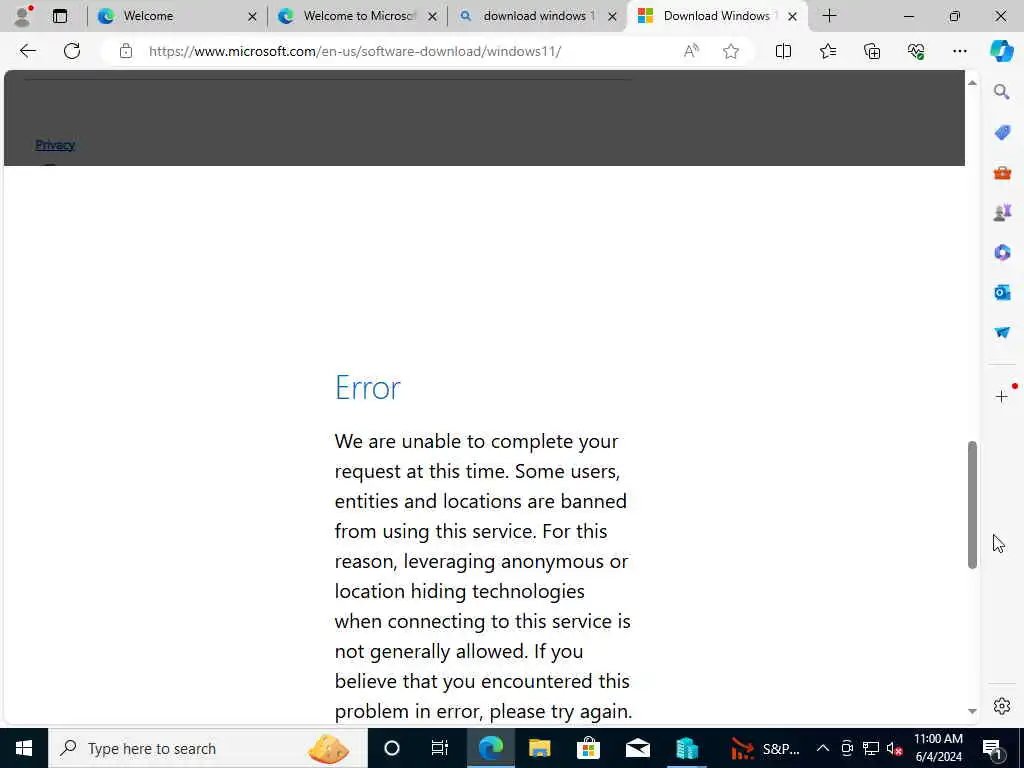Open S&P stock widget on taskbar
Viewport: 1024px width, 768px height.
(x=765, y=748)
